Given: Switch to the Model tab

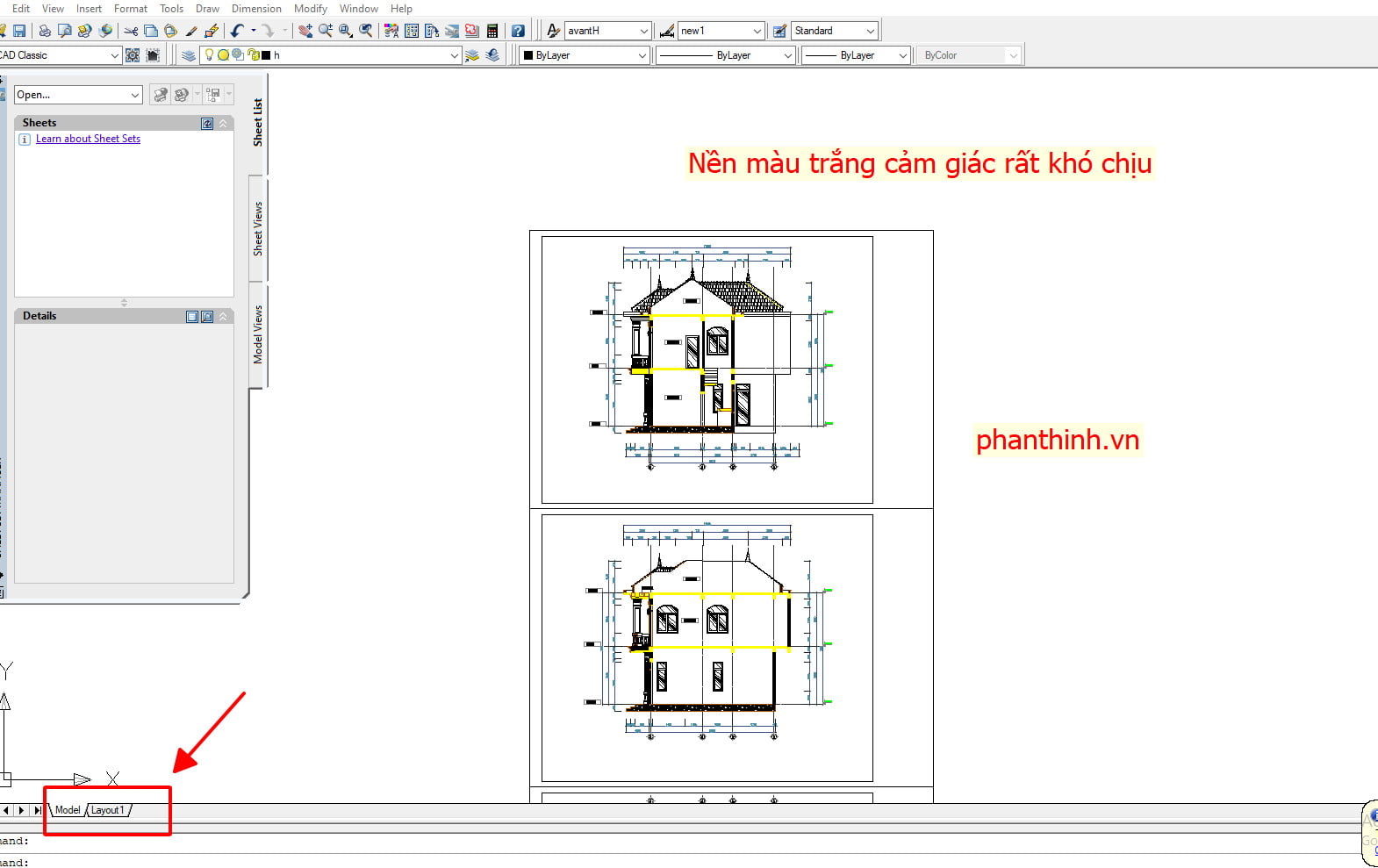Looking at the screenshot, I should [x=68, y=810].
